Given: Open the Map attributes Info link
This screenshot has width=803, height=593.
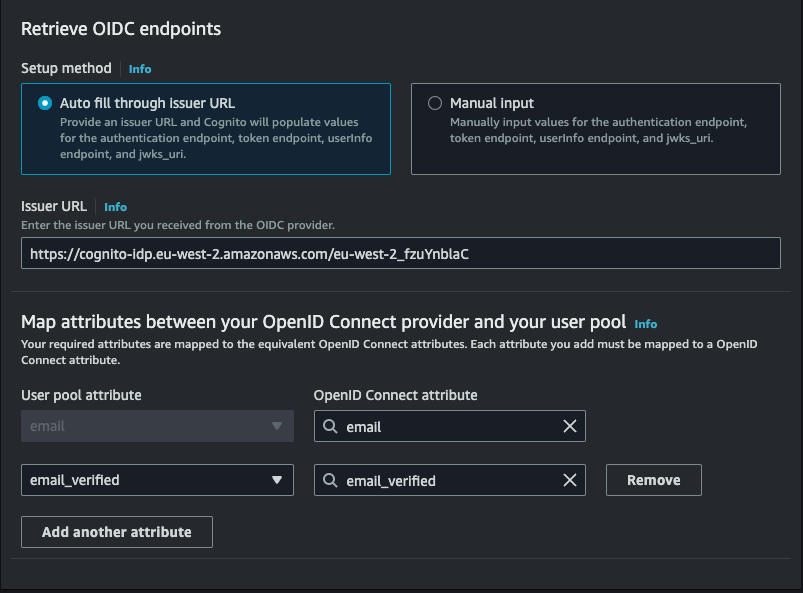Looking at the screenshot, I should (x=645, y=324).
